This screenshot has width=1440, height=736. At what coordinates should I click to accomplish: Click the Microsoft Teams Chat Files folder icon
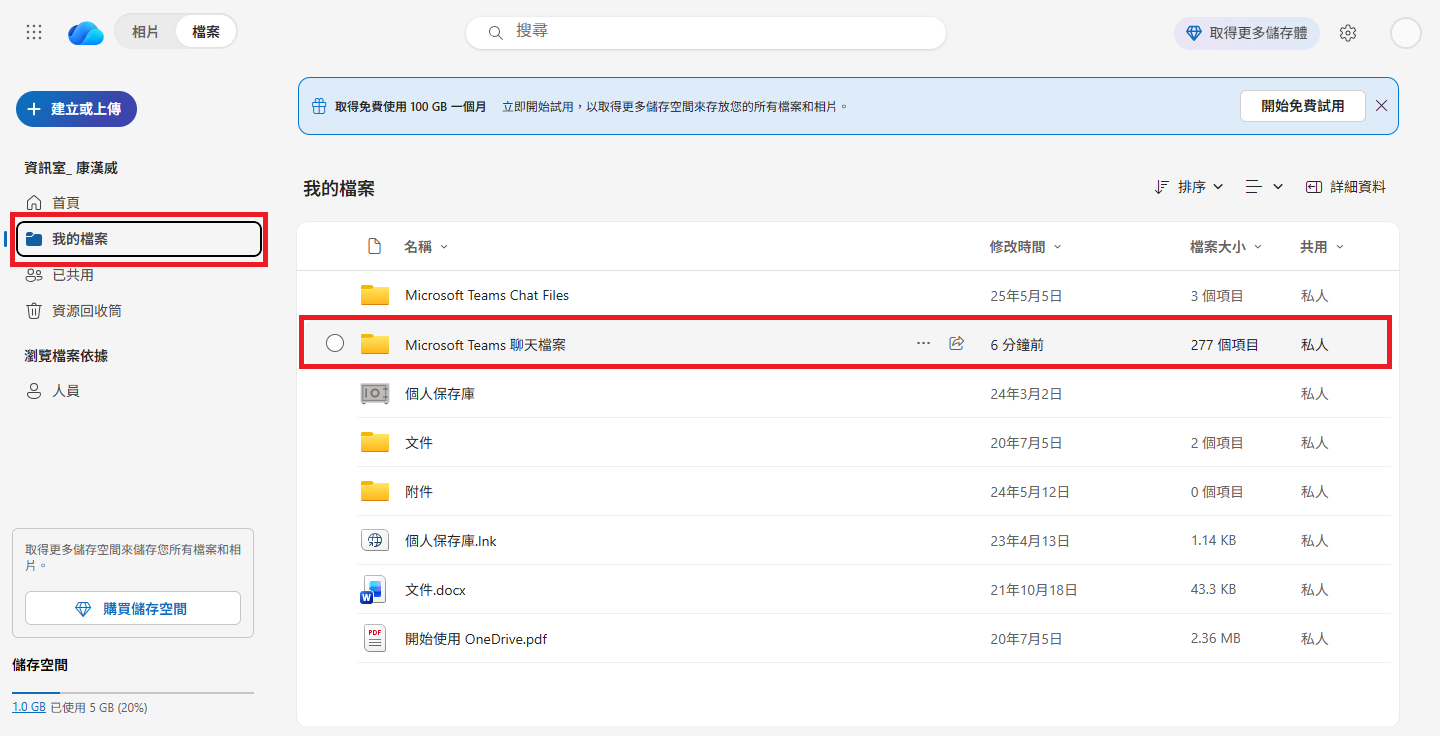(x=375, y=295)
